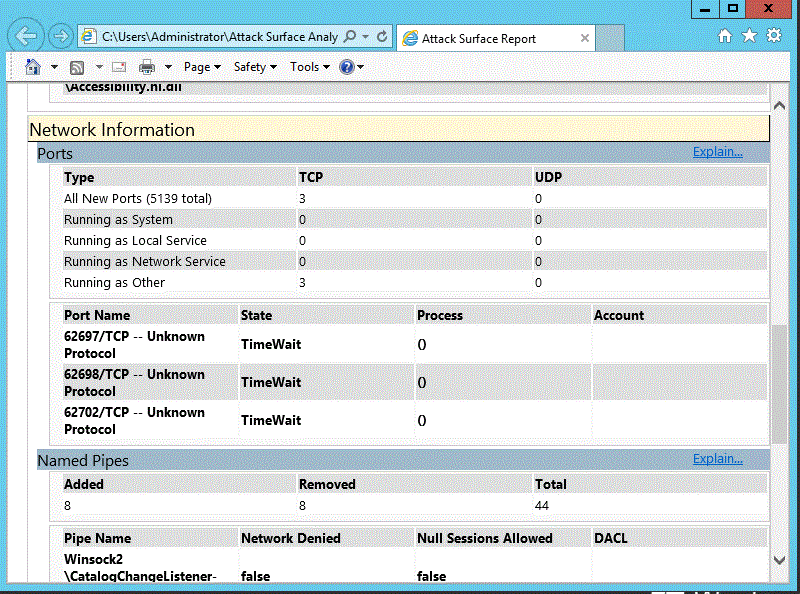Click the browser Forward arrow button

60,36
